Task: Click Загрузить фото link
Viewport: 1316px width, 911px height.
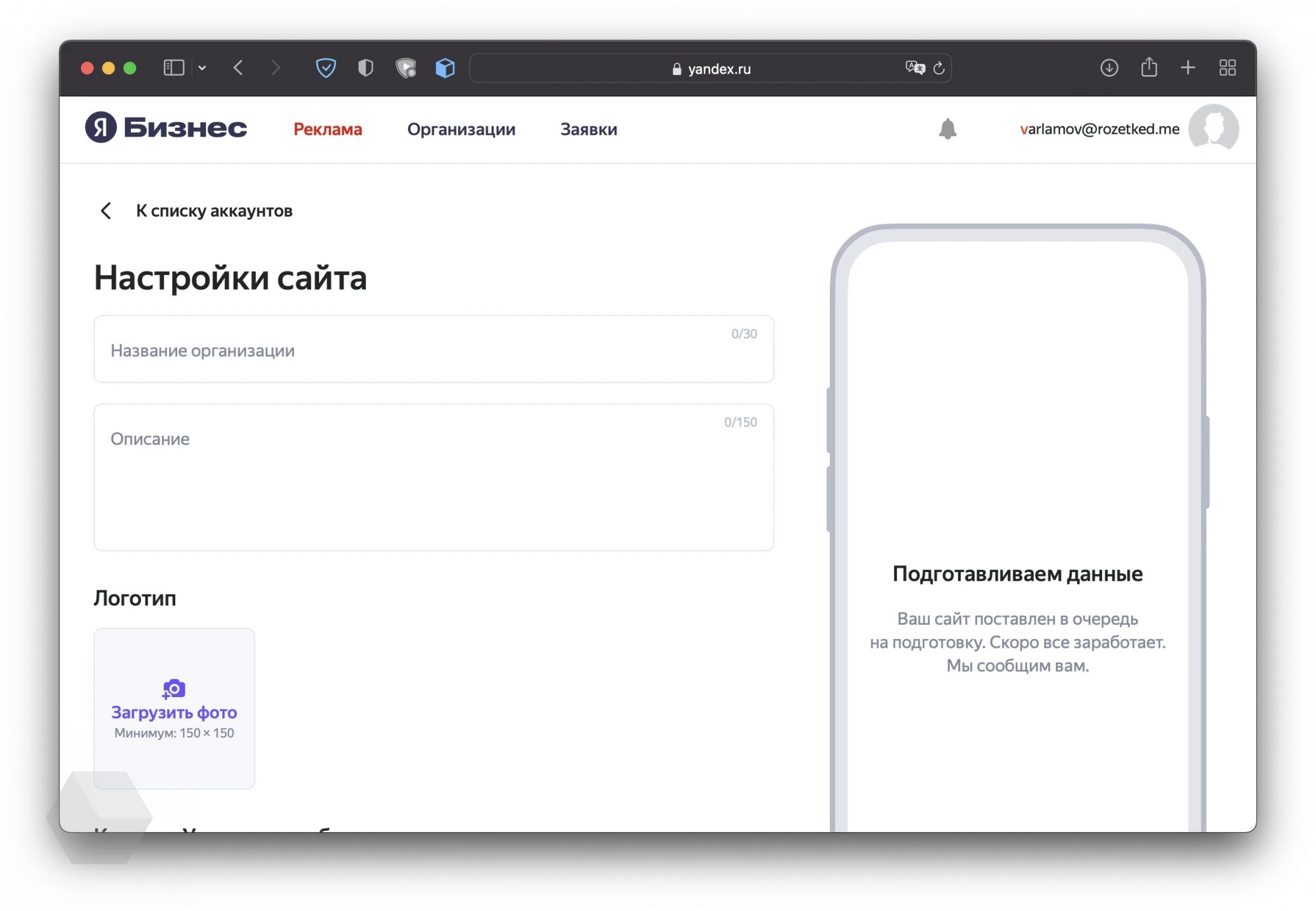Action: pyautogui.click(x=174, y=713)
